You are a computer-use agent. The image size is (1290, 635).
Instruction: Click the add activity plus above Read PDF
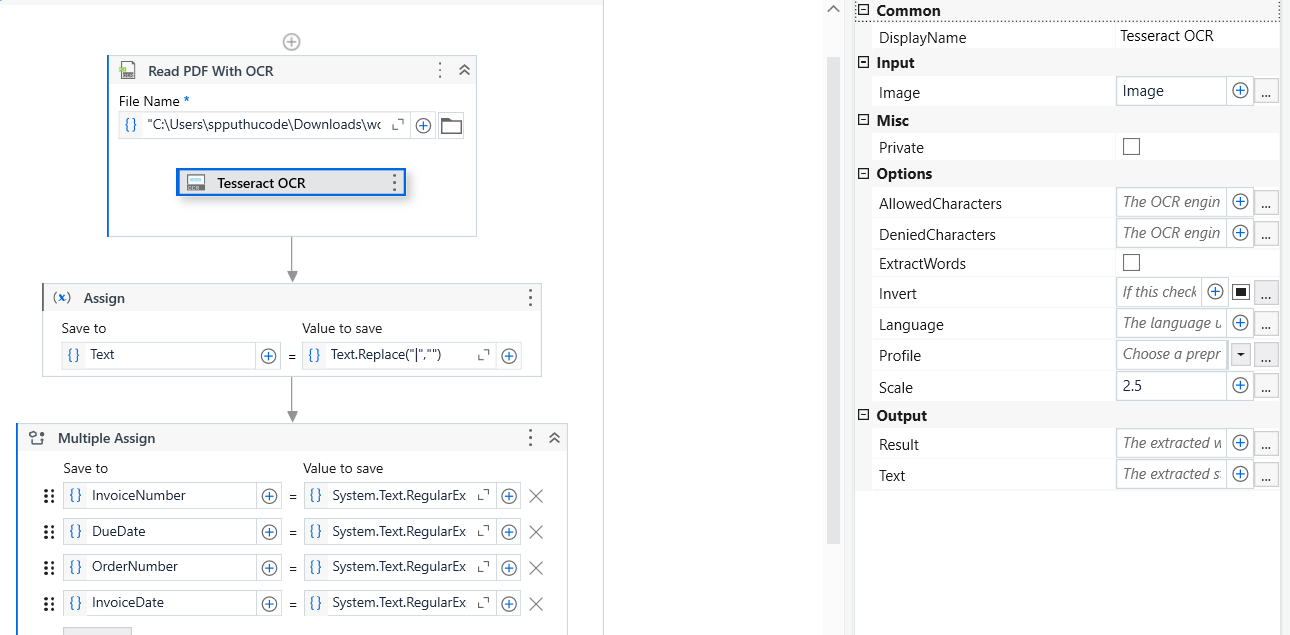tap(291, 42)
